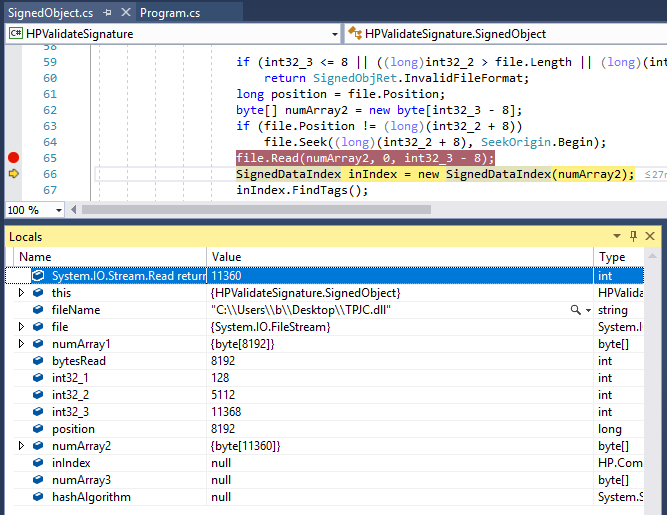Click the C# project icon in the HPValidateSignature dropdown
The width and height of the screenshot is (667, 515).
click(x=16, y=34)
